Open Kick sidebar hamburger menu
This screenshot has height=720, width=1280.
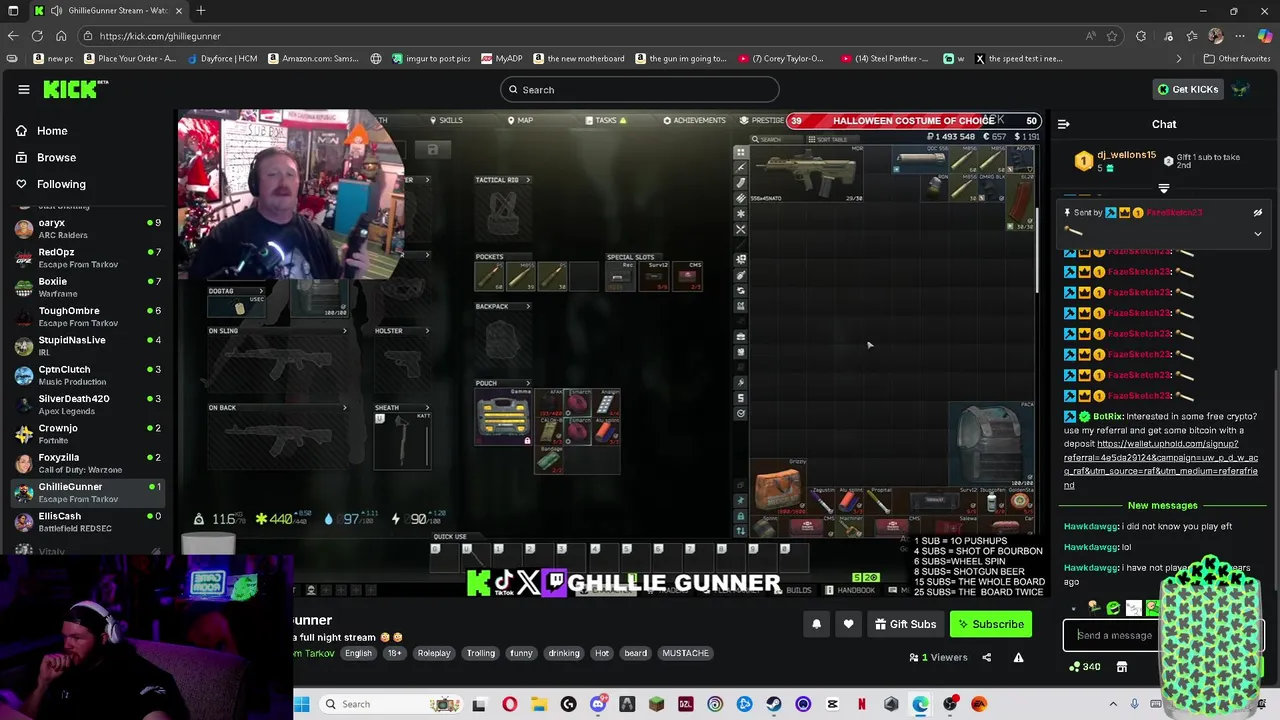pyautogui.click(x=24, y=89)
